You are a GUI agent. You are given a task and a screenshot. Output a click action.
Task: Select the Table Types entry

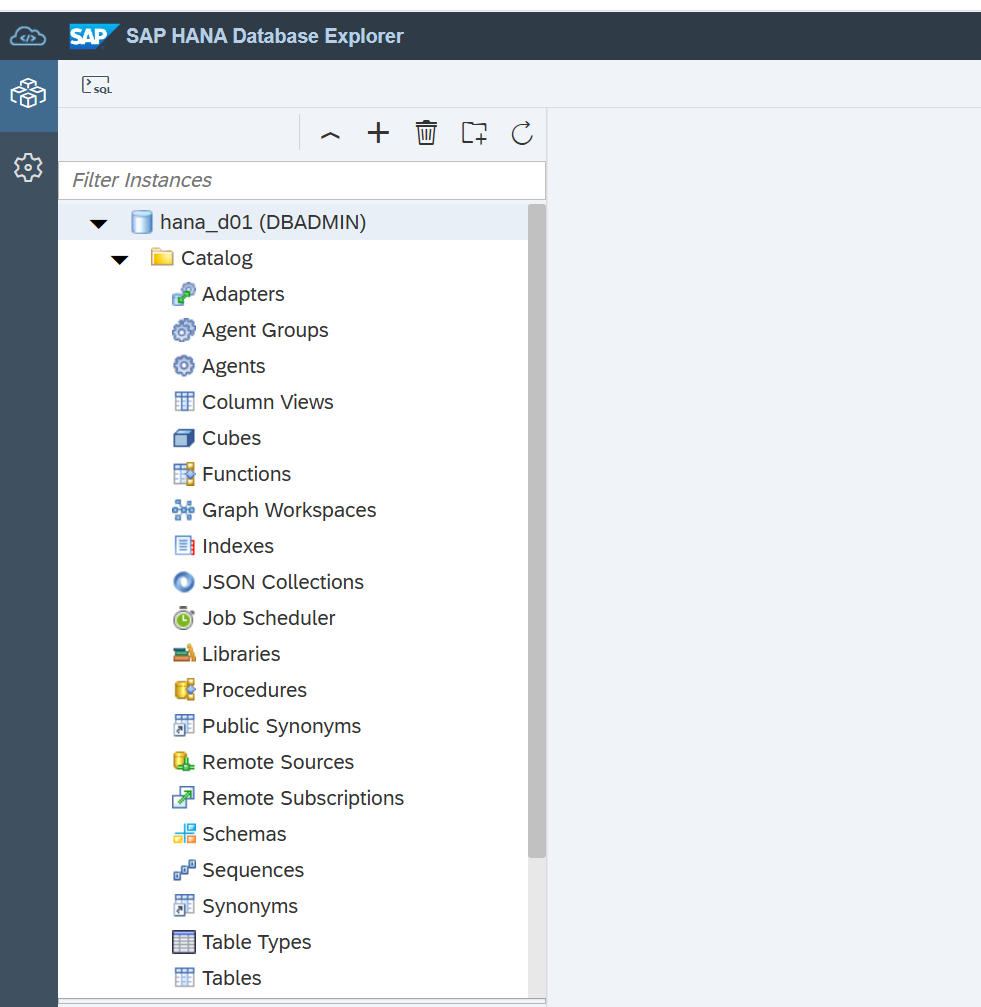[x=256, y=941]
